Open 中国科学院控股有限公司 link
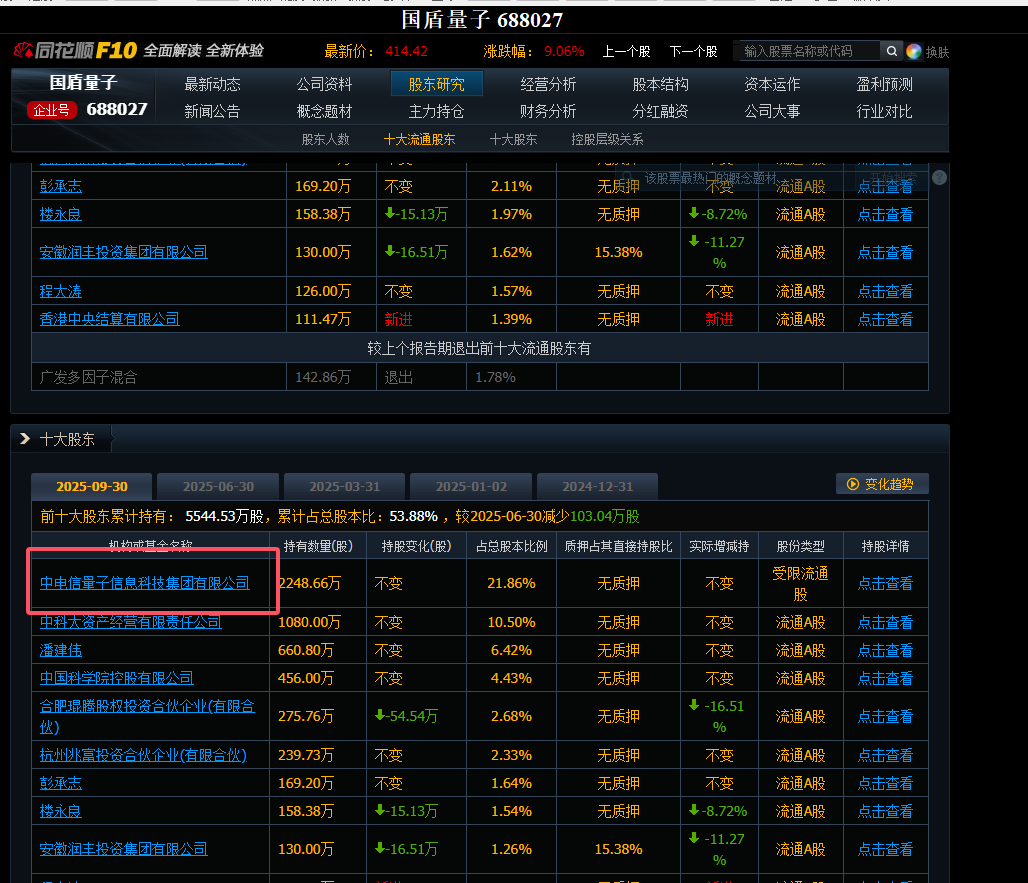 (x=117, y=677)
